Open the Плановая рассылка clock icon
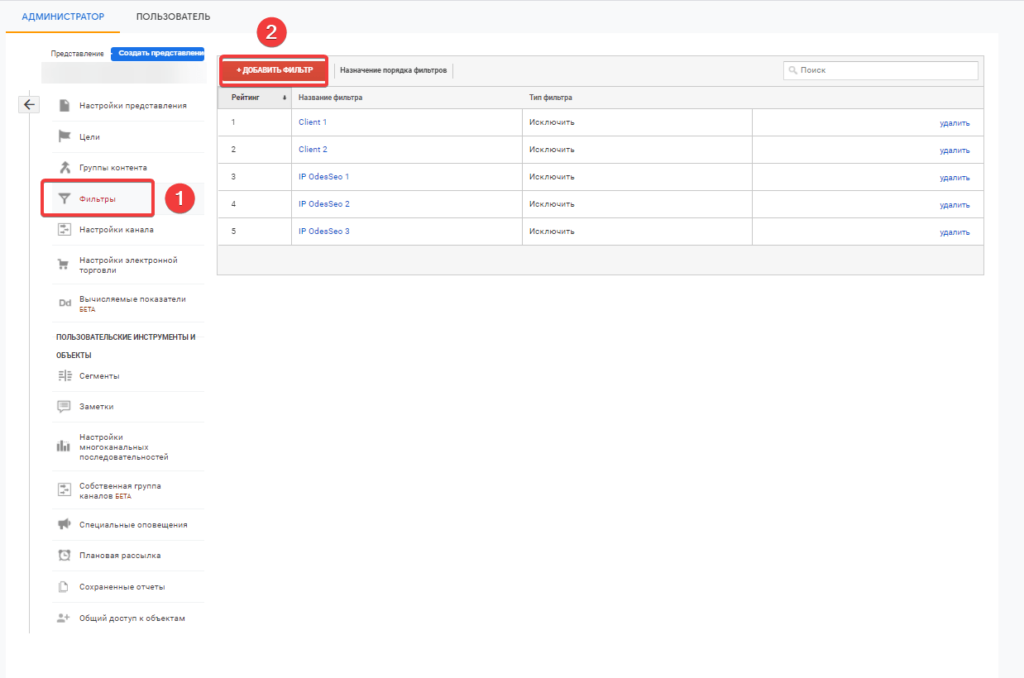The image size is (1024, 678). coord(64,555)
